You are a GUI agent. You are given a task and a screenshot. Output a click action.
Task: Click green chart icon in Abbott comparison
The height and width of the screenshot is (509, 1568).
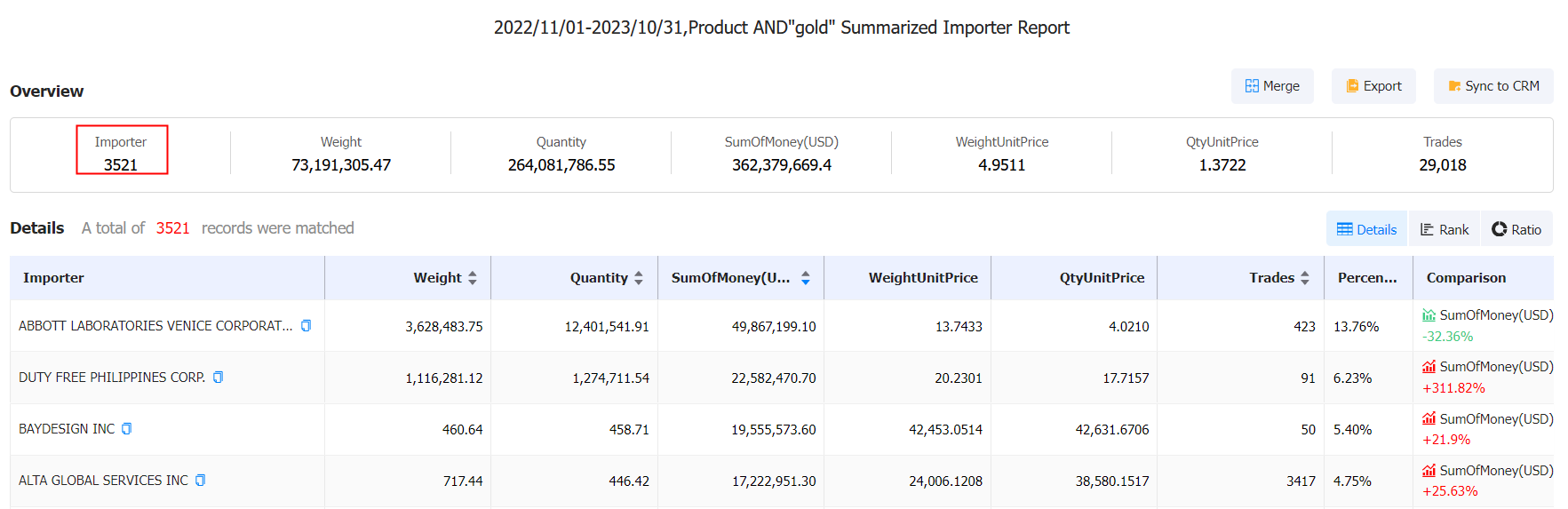[x=1429, y=315]
